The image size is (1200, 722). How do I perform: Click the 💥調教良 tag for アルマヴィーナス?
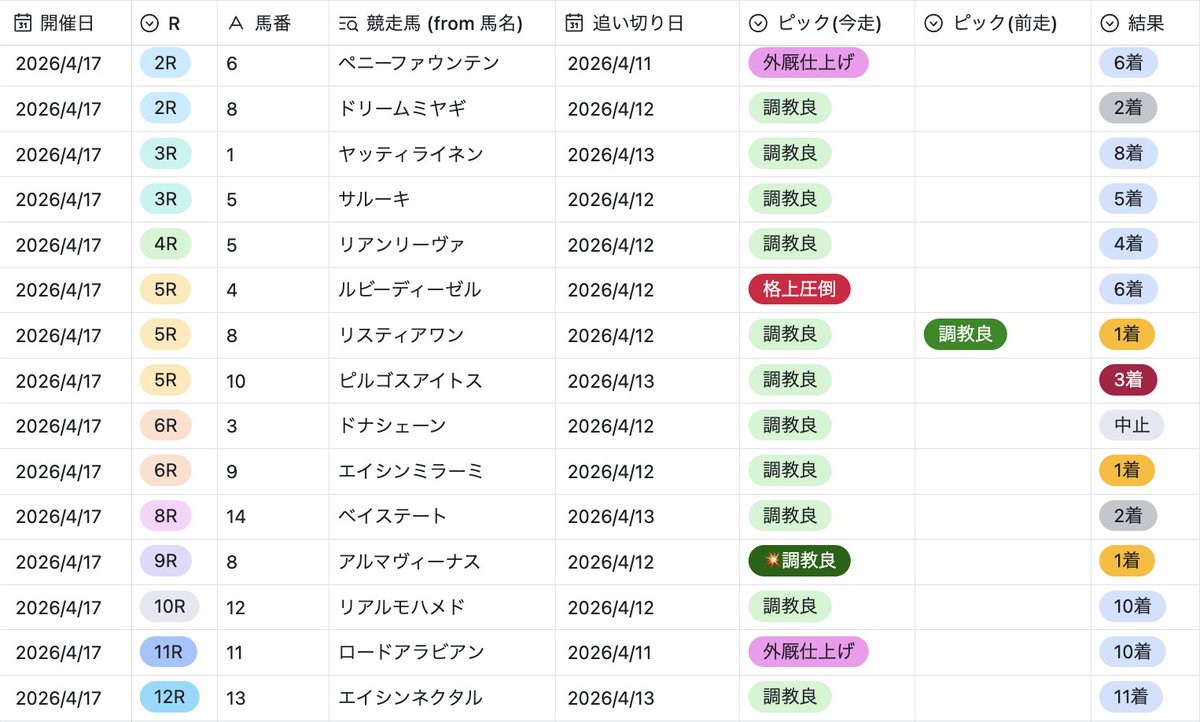coord(799,561)
